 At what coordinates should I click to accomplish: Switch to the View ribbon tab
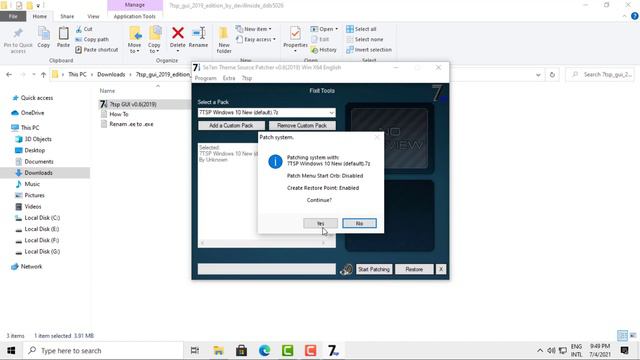pos(93,16)
